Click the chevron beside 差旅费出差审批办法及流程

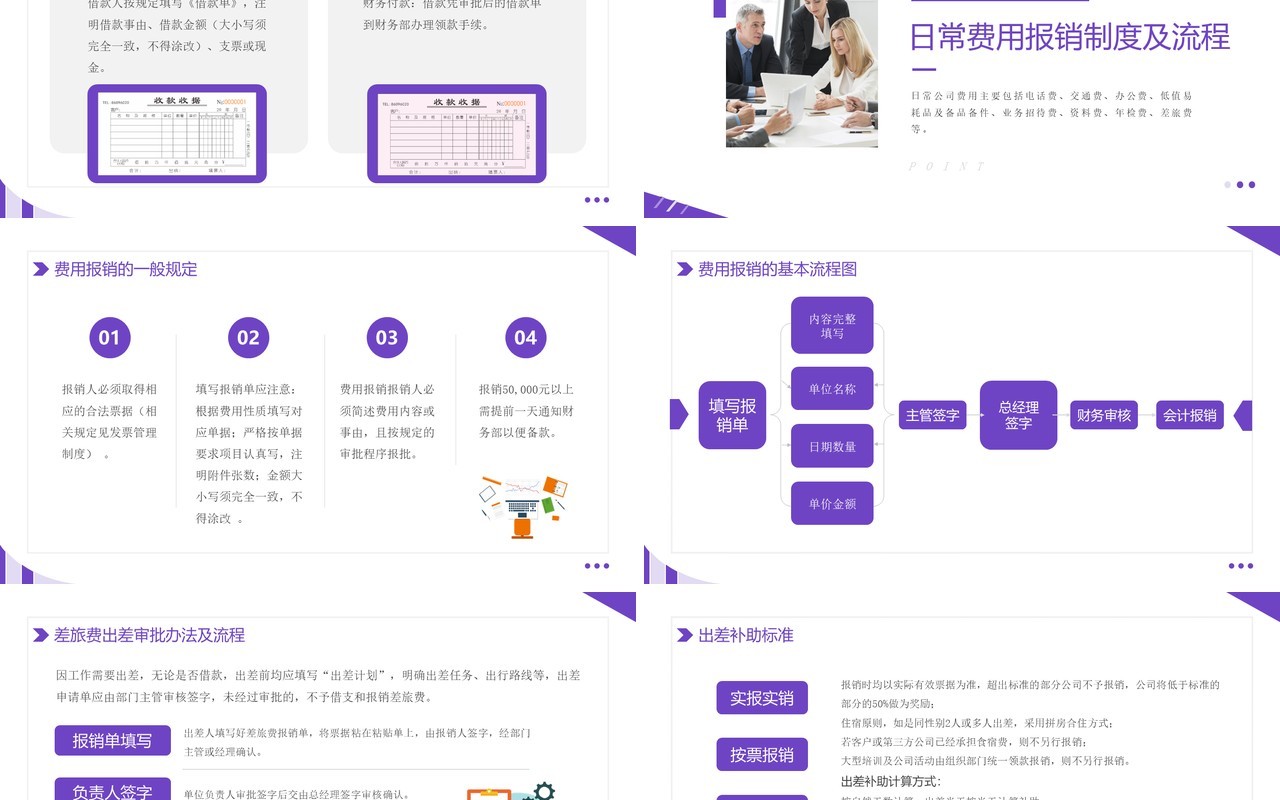40,635
